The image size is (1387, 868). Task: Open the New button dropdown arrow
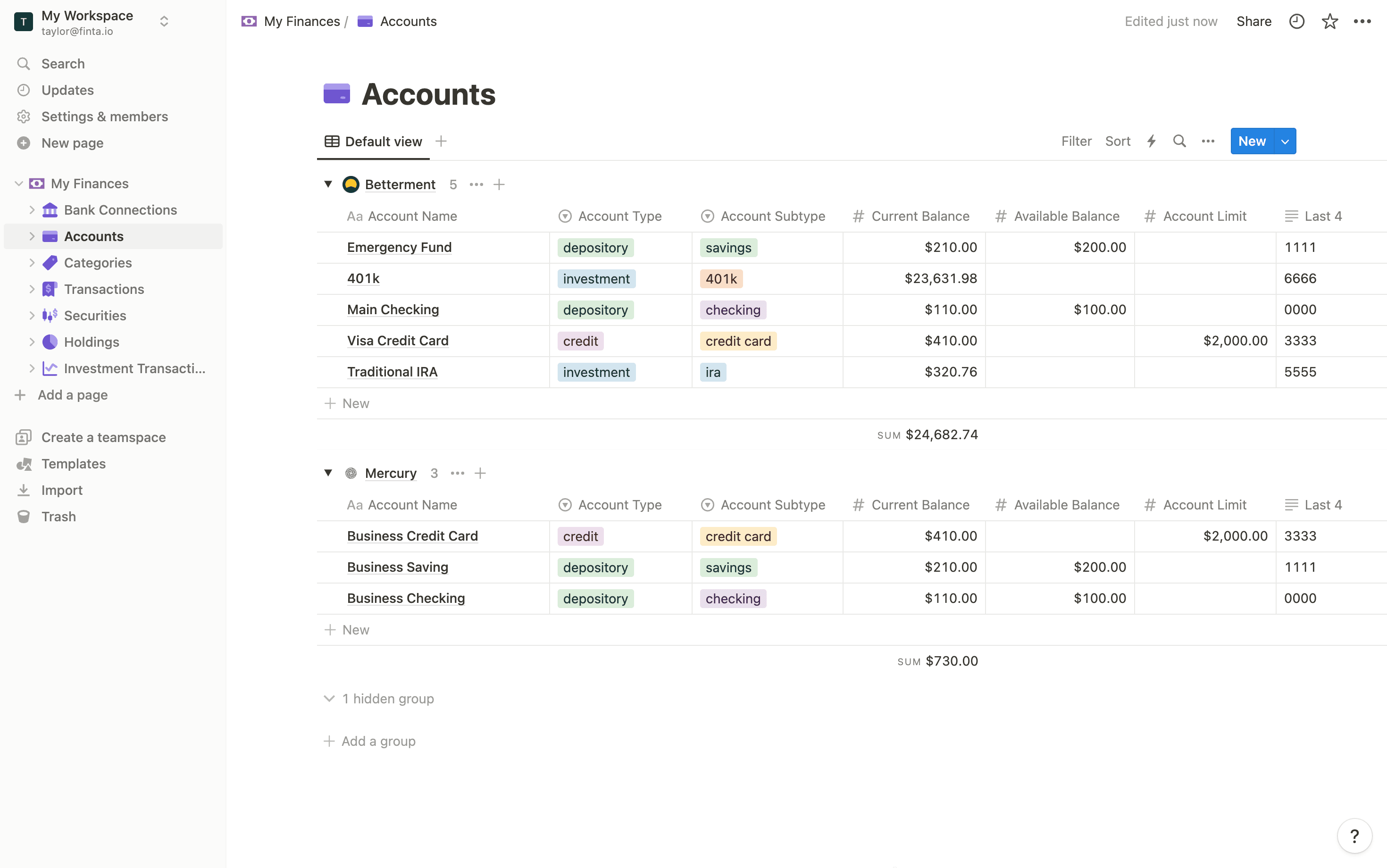pyautogui.click(x=1285, y=141)
